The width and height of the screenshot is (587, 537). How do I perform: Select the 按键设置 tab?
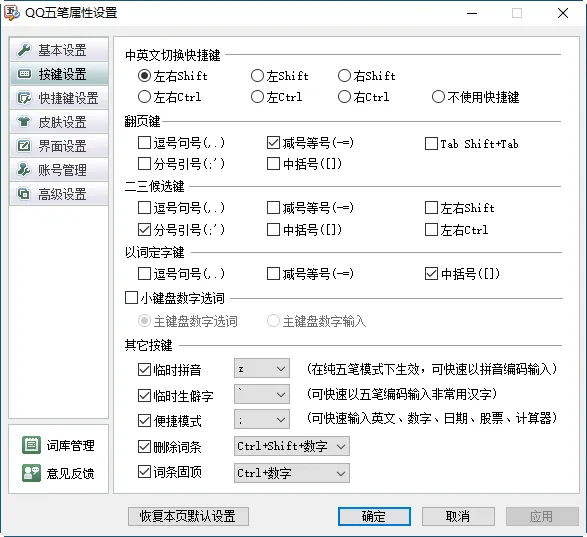[59, 74]
